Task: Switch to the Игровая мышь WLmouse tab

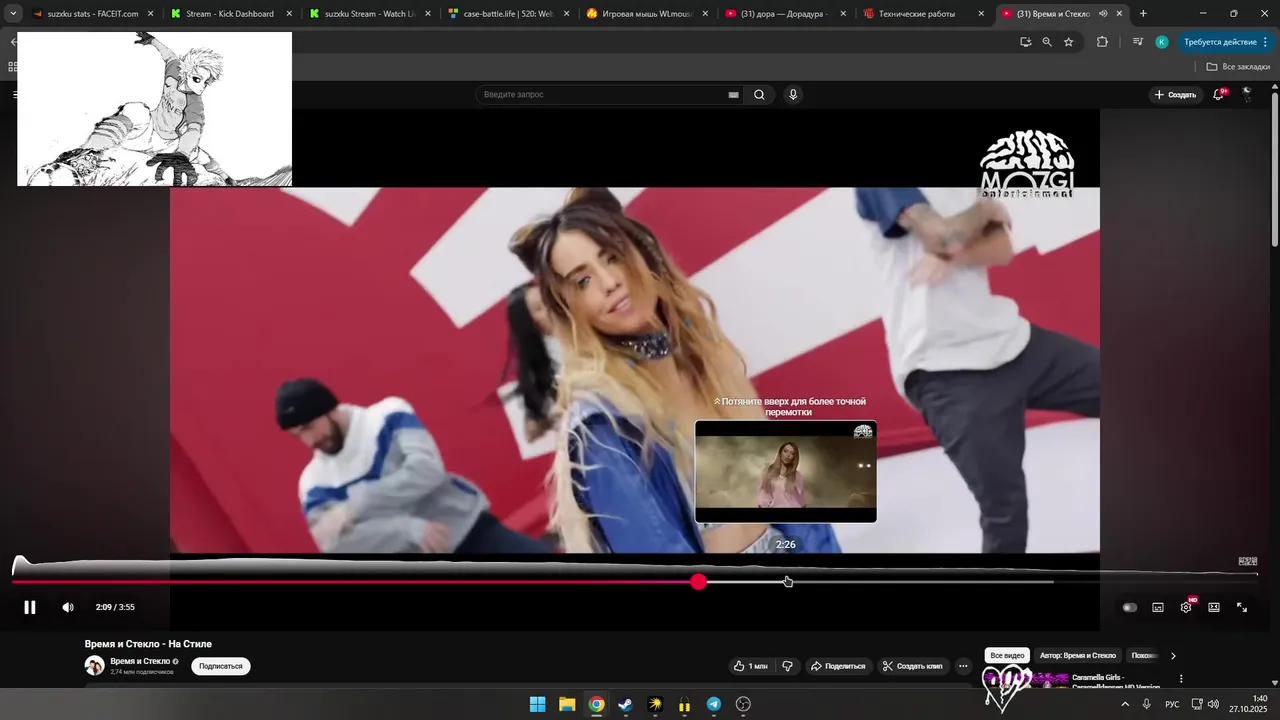Action: (646, 14)
